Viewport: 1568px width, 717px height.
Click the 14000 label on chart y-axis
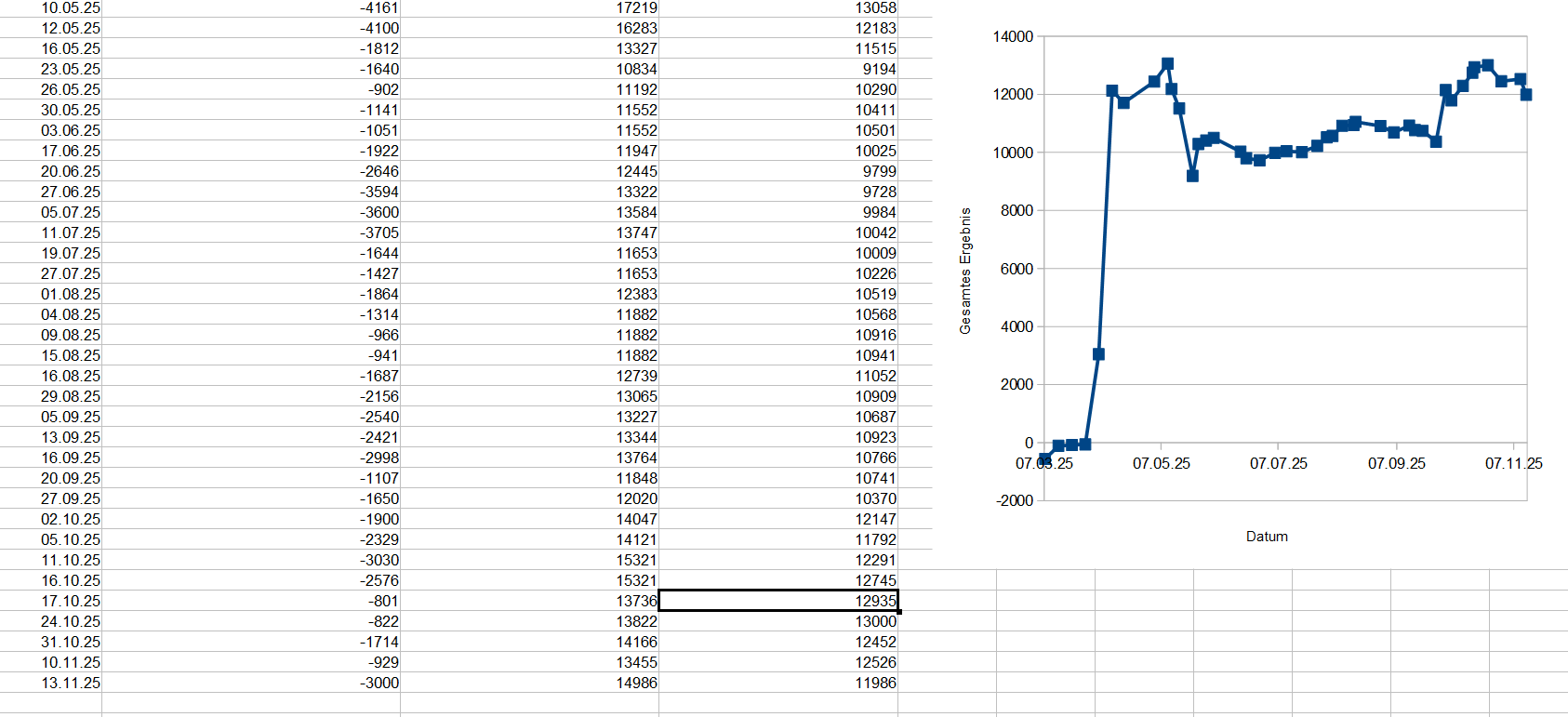point(1013,36)
